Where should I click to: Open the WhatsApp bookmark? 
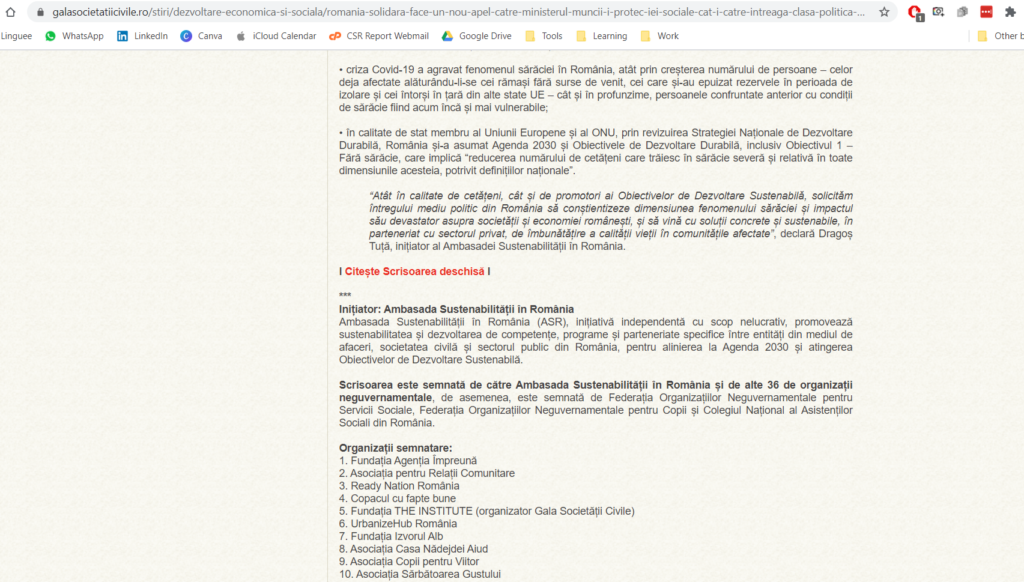tap(74, 36)
